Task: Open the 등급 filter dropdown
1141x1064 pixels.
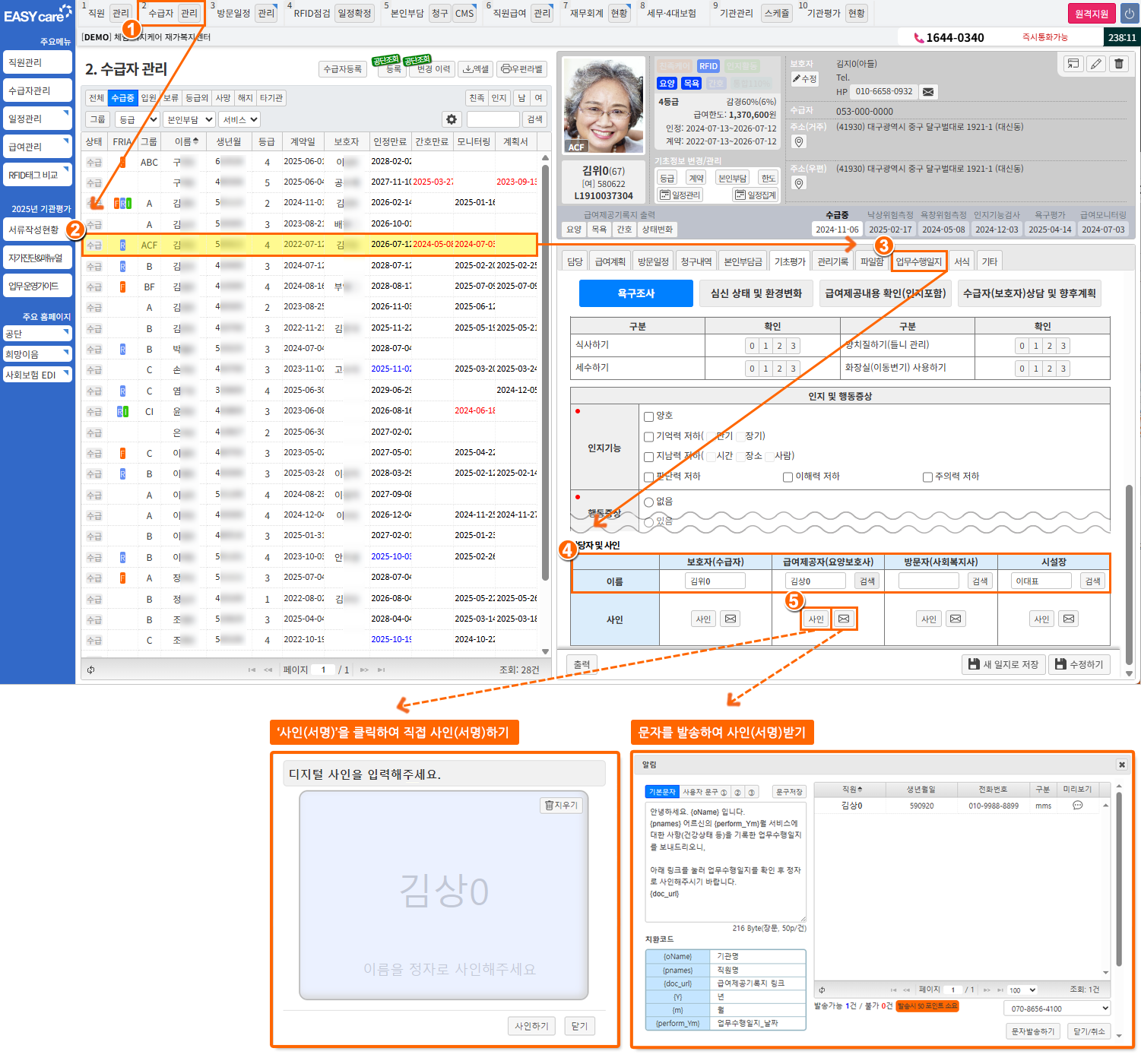Action: point(137,119)
